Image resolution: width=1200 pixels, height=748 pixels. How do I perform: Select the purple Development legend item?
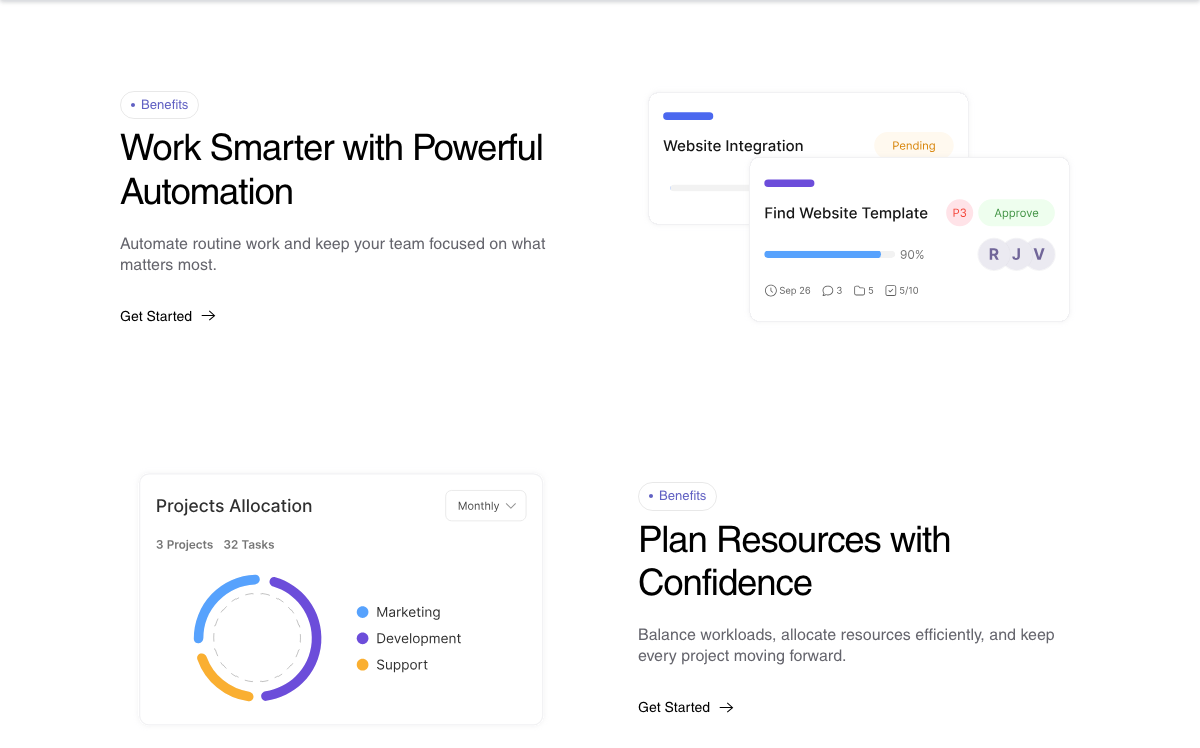click(409, 638)
